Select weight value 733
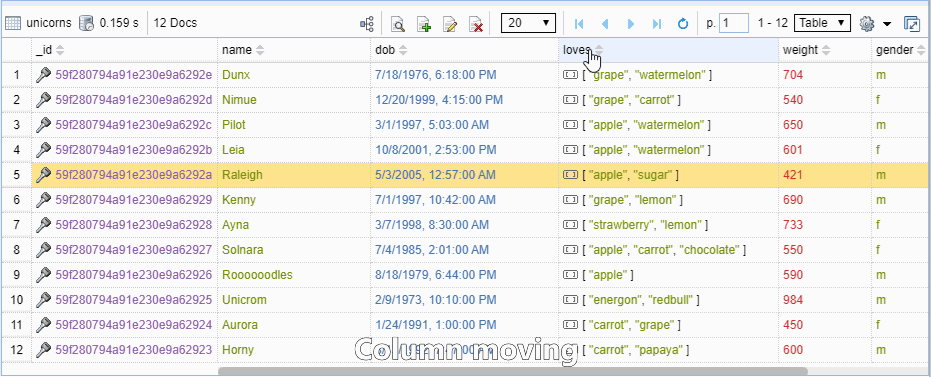 (793, 225)
